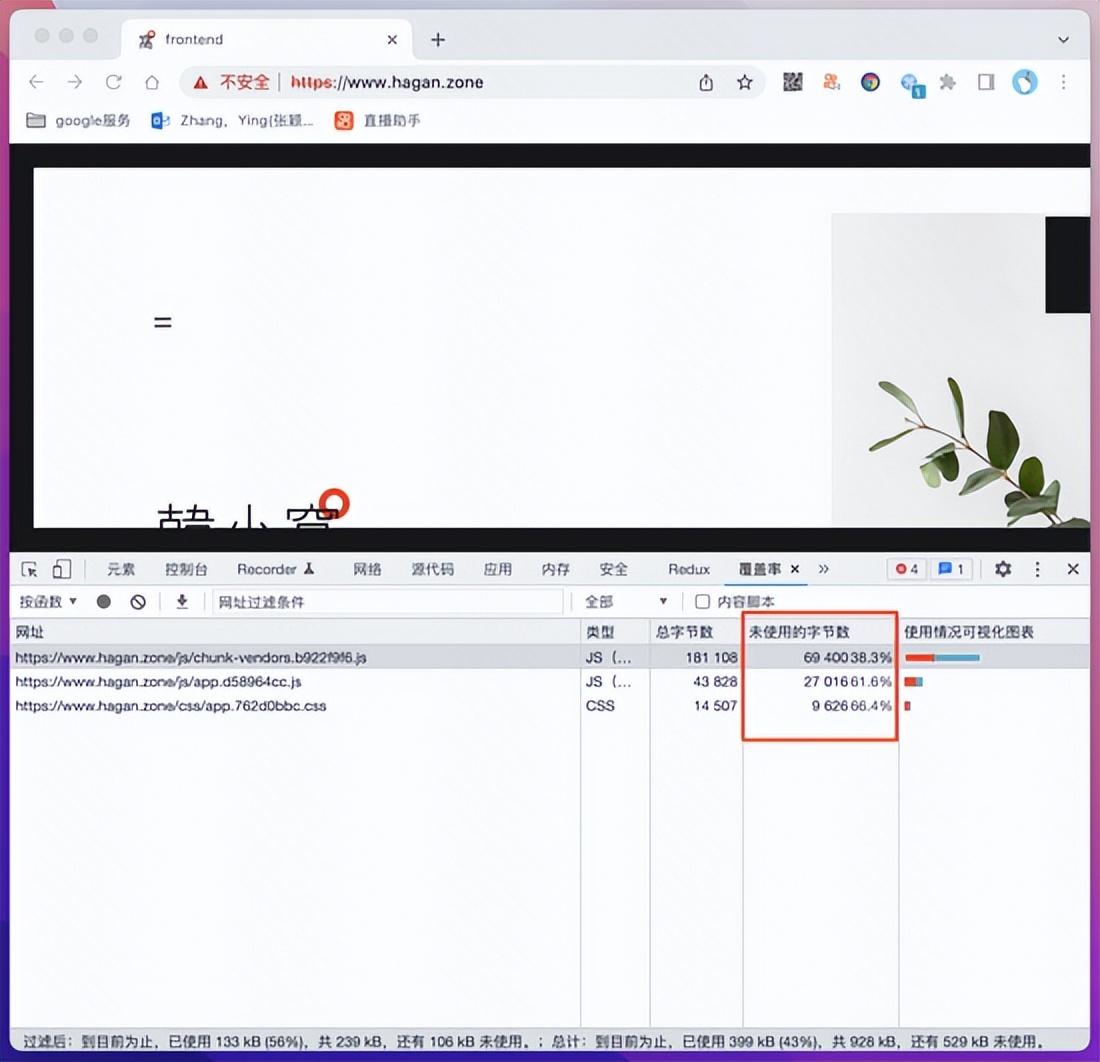The image size is (1100, 1062).
Task: Open the QR code extension icon
Action: 793,82
